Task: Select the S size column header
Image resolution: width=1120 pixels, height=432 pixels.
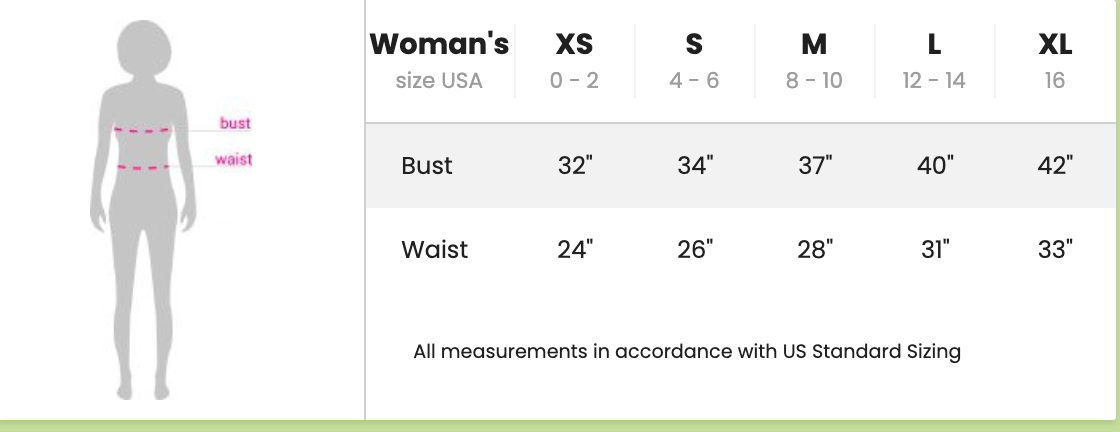Action: pyautogui.click(x=694, y=45)
